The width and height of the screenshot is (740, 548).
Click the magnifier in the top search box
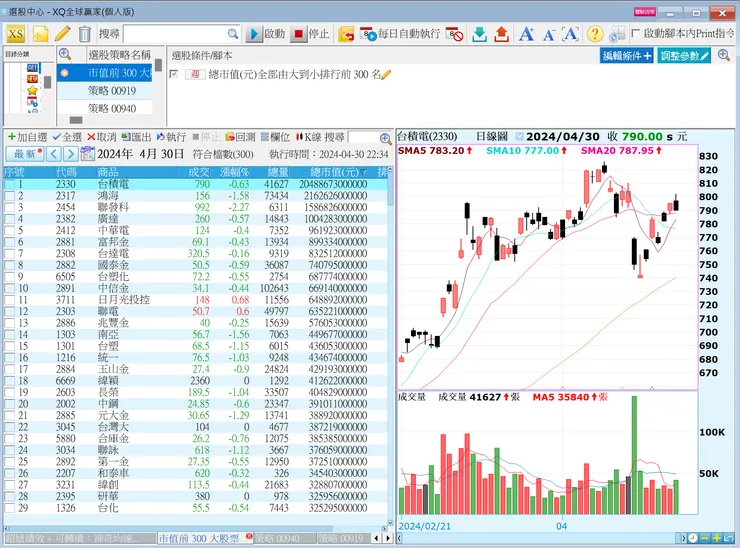tap(233, 34)
